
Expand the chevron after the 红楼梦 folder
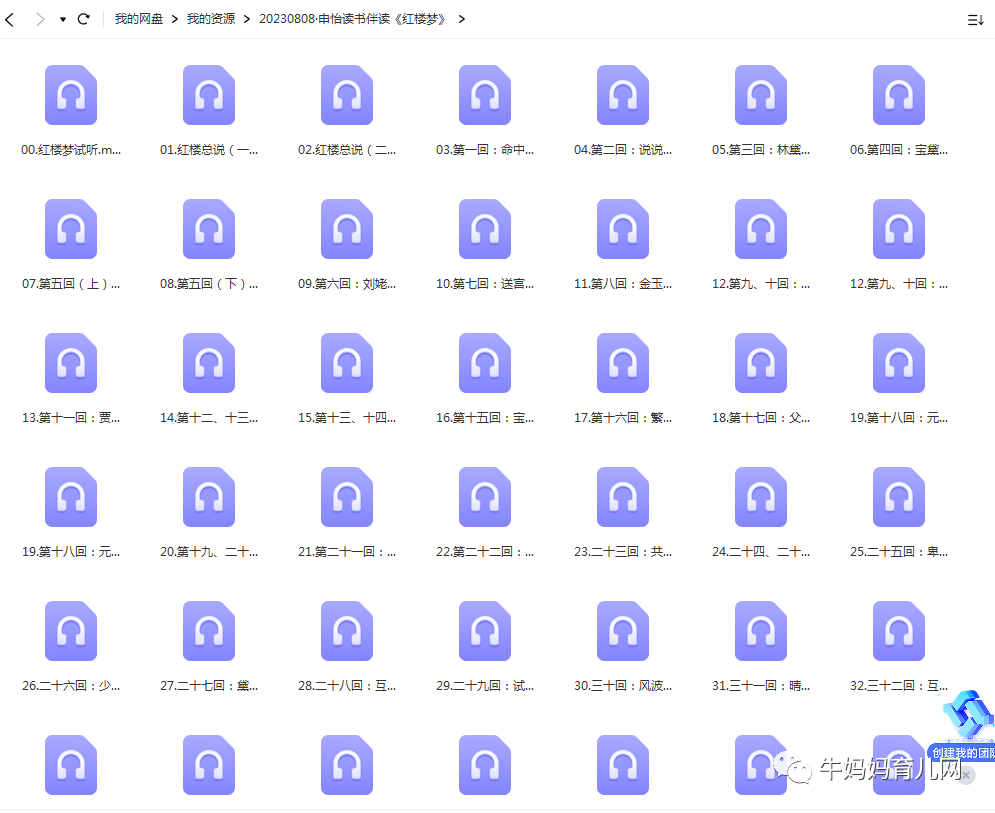tap(461, 19)
